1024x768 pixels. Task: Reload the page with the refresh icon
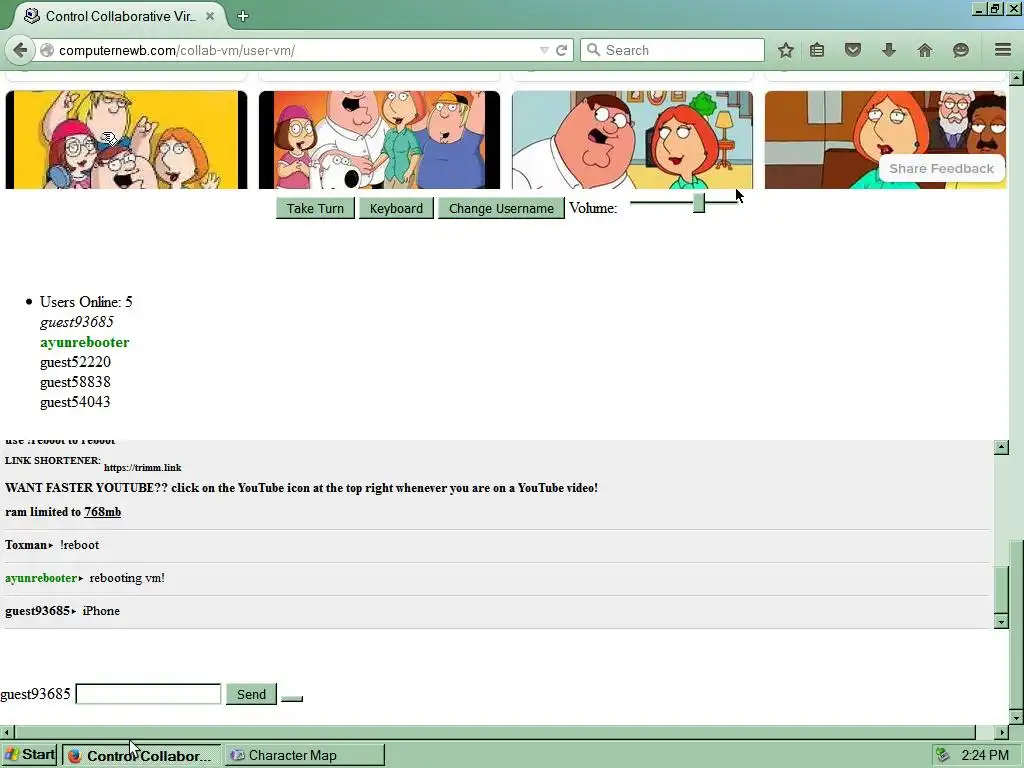pos(561,50)
